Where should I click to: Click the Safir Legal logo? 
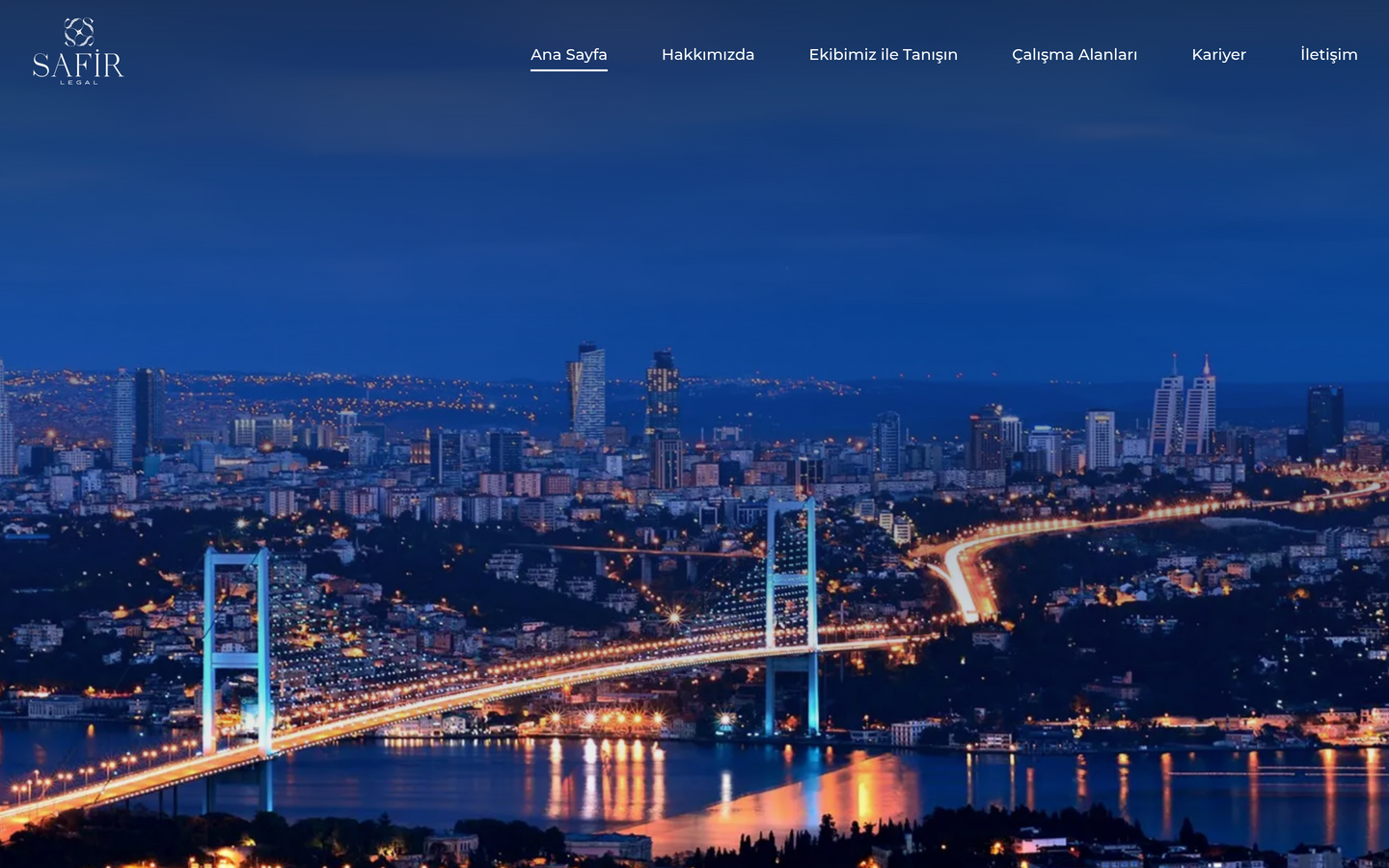pyautogui.click(x=78, y=51)
